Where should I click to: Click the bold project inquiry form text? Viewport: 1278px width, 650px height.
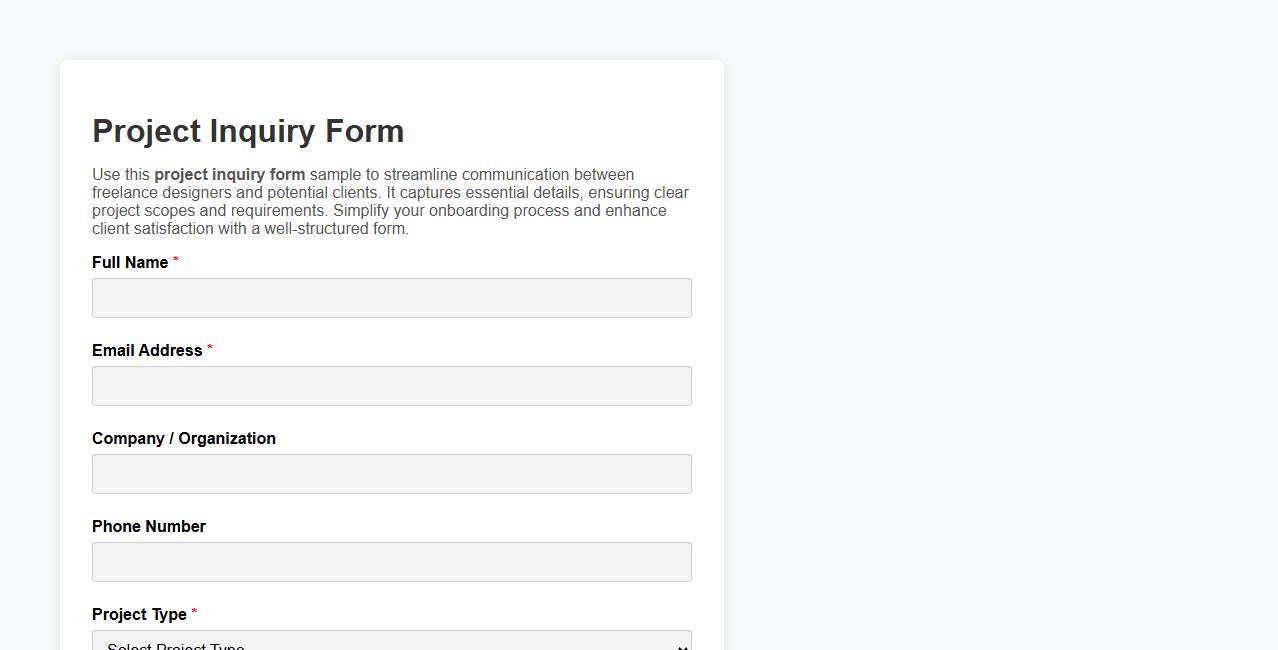228,174
